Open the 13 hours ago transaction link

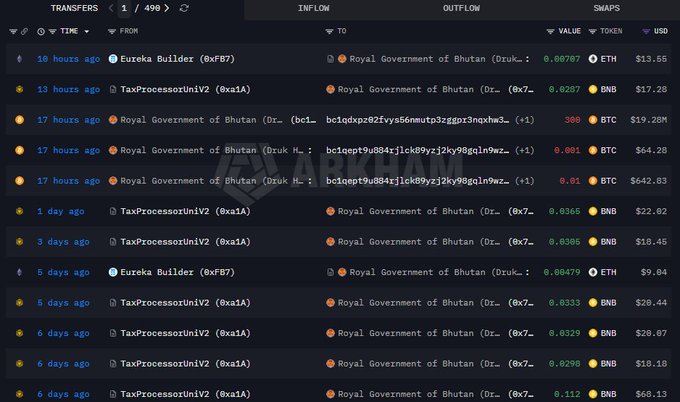pyautogui.click(x=69, y=89)
